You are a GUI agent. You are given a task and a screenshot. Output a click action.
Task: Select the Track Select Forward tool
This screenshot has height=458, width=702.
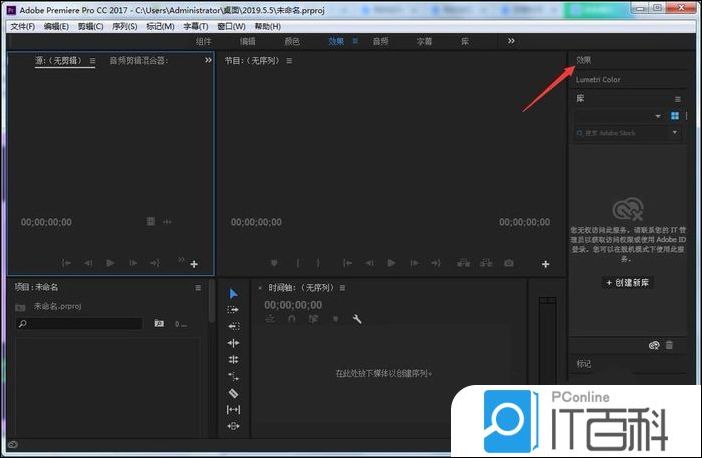(x=233, y=310)
